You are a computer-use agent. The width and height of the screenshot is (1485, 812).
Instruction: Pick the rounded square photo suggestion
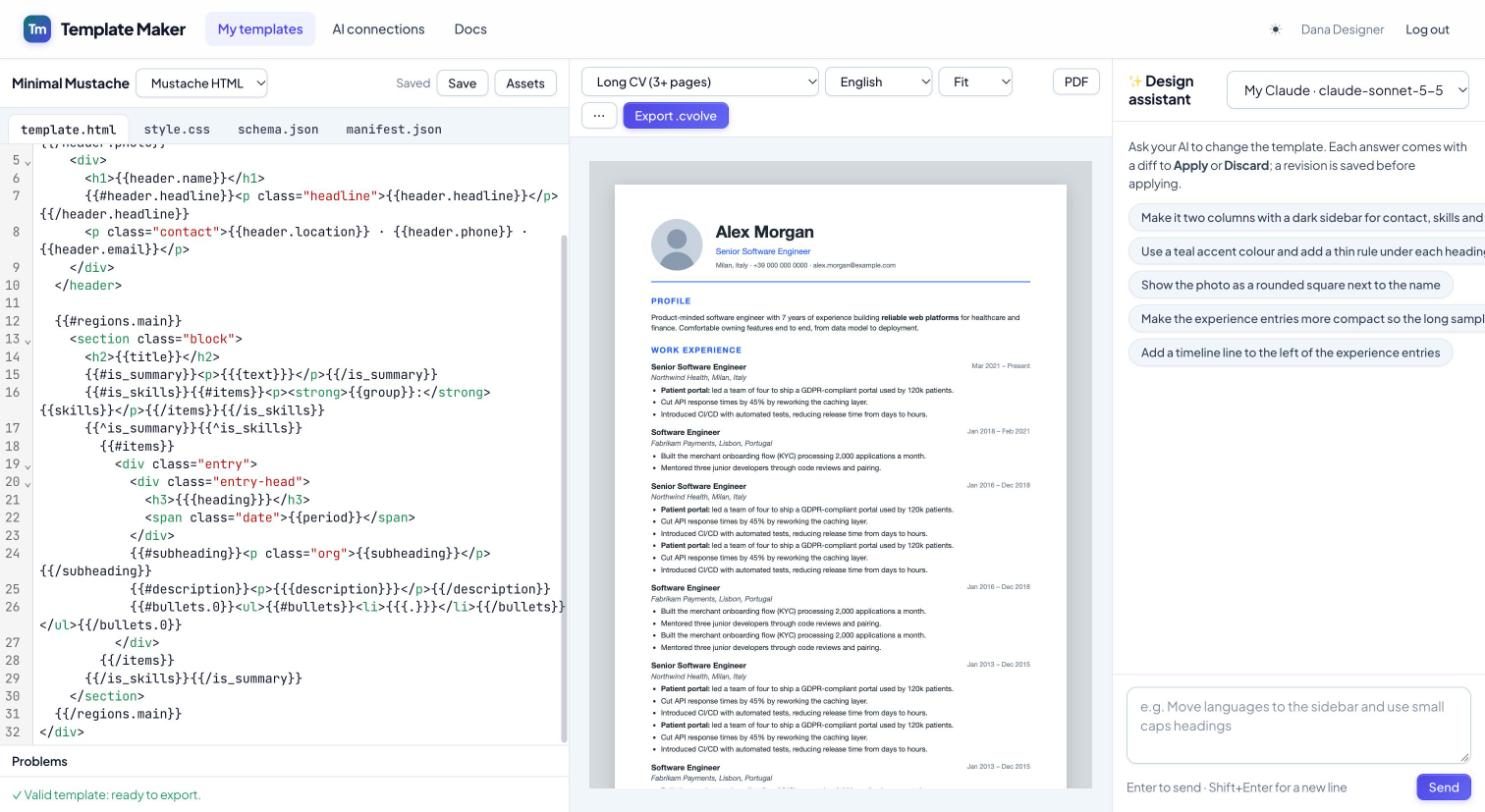click(1290, 285)
